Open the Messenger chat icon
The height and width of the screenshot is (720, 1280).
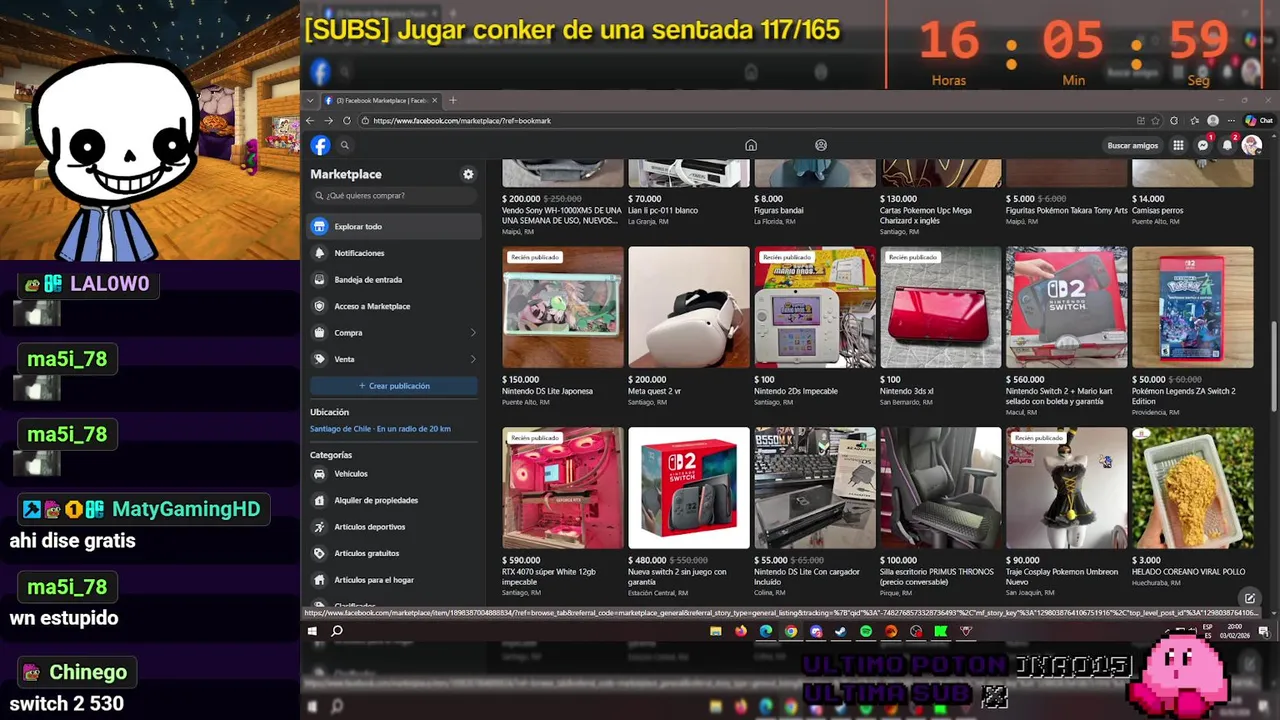point(1203,145)
